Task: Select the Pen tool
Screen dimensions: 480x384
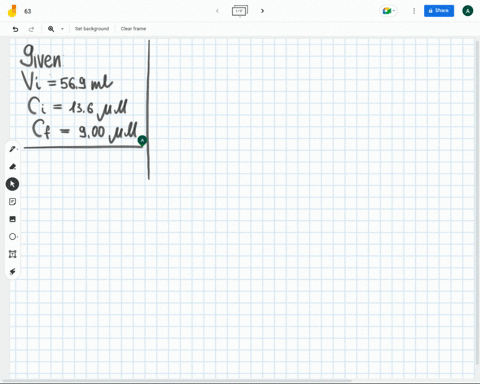Action: (13, 149)
